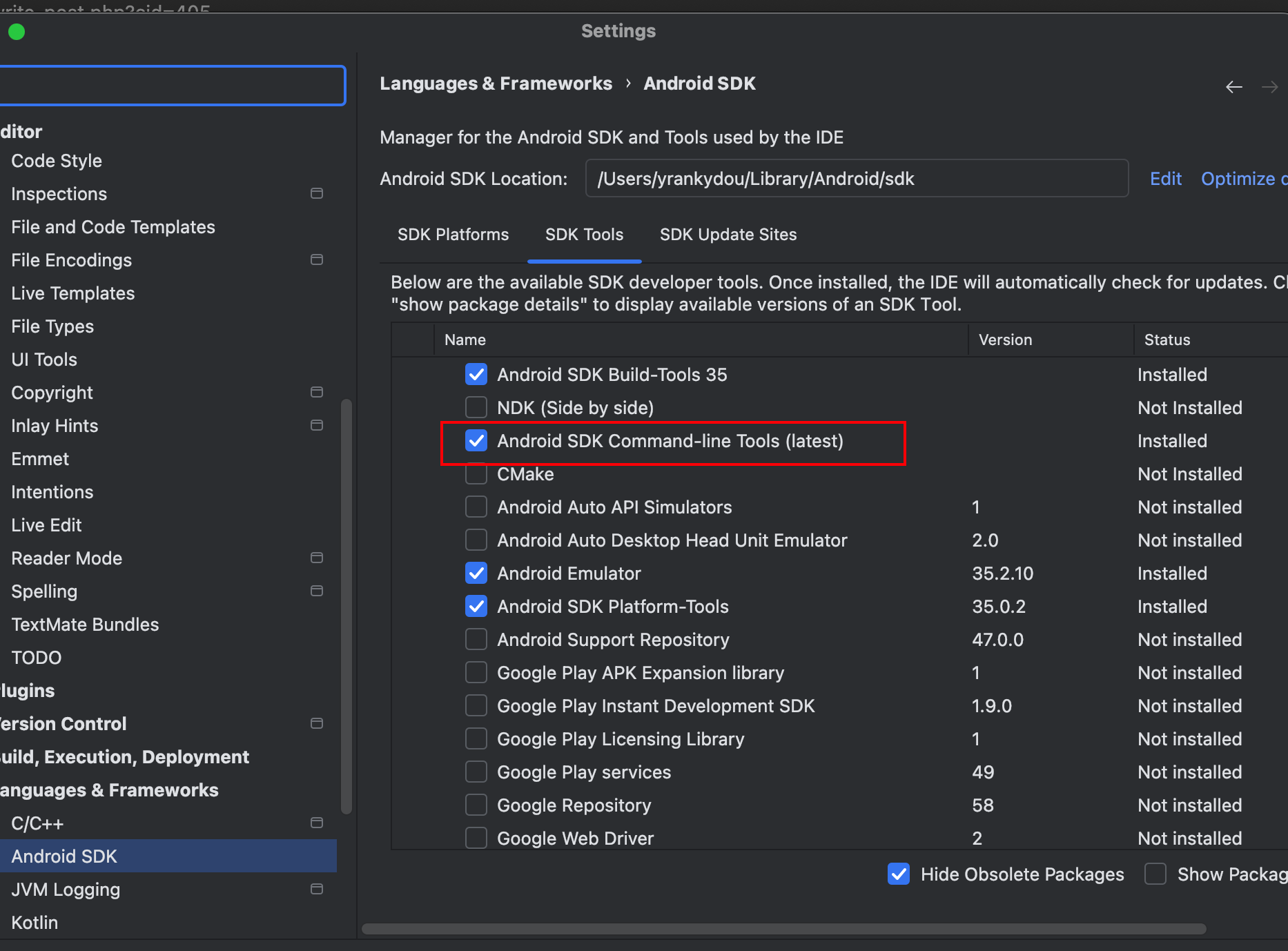Click Languages & Frameworks breadcrumb
The width and height of the screenshot is (1288, 951).
tap(496, 84)
